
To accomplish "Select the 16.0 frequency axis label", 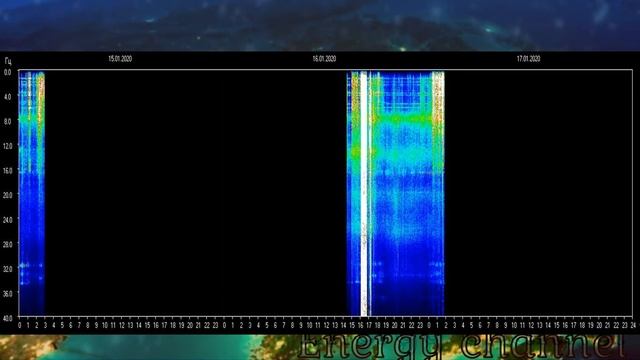I will tap(7, 171).
